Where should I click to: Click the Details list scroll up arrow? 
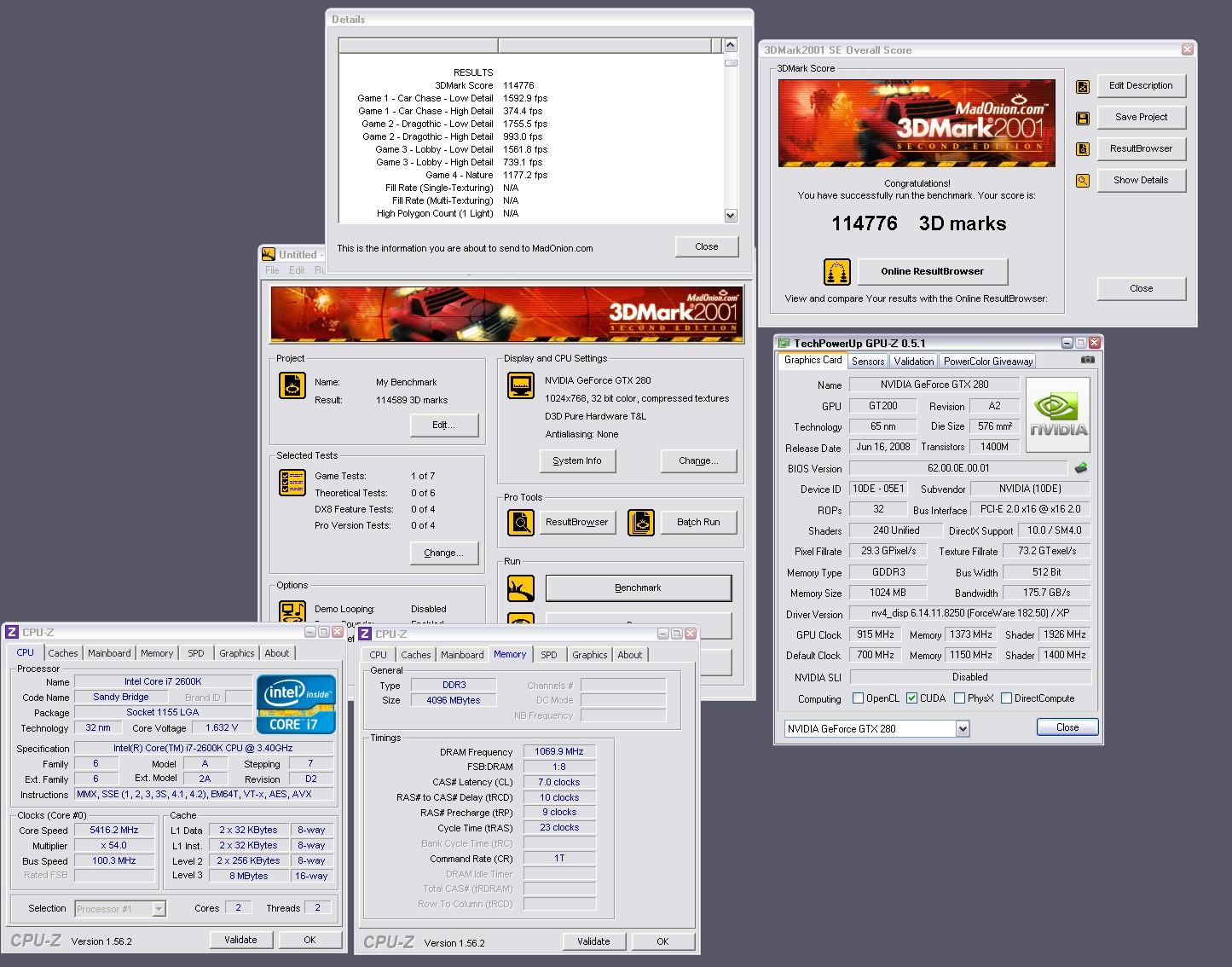pos(731,46)
